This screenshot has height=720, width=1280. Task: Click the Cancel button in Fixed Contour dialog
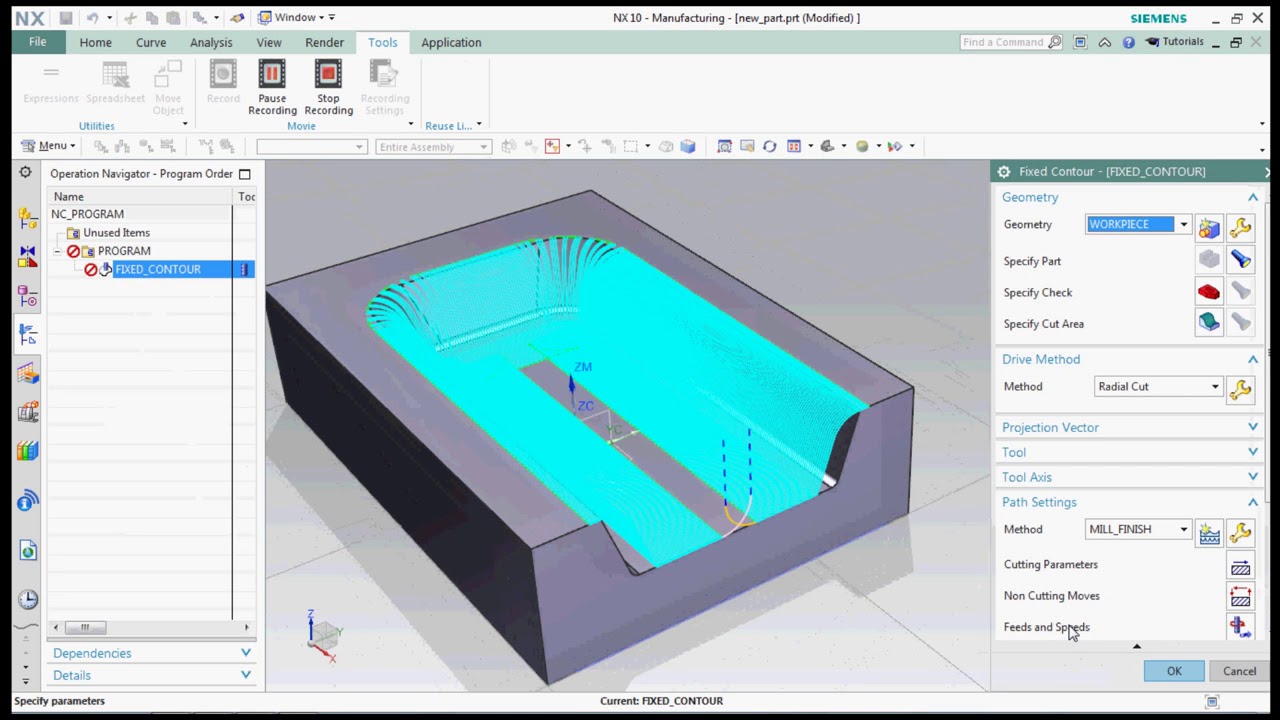(x=1239, y=671)
